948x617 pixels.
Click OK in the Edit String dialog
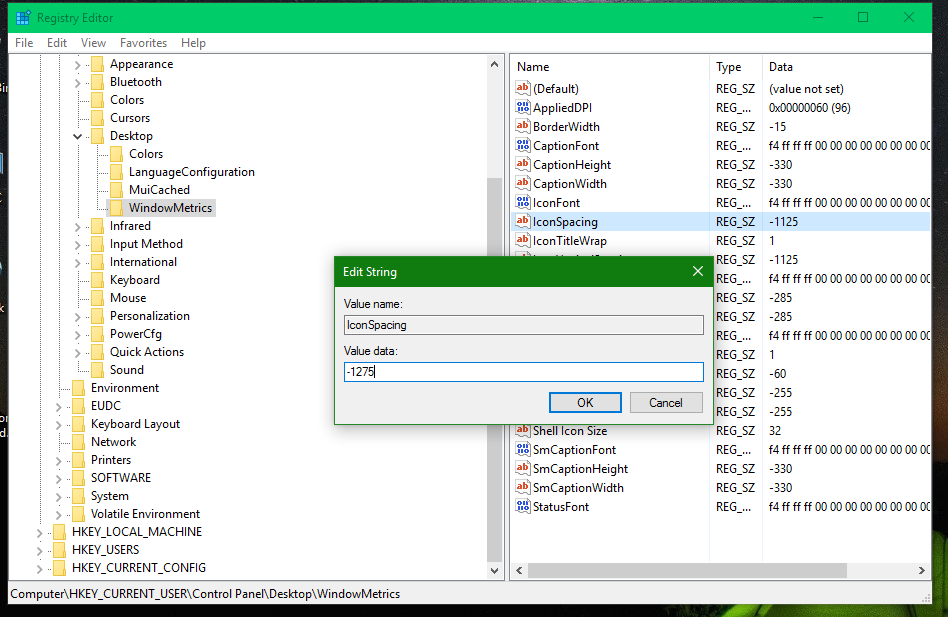585,402
